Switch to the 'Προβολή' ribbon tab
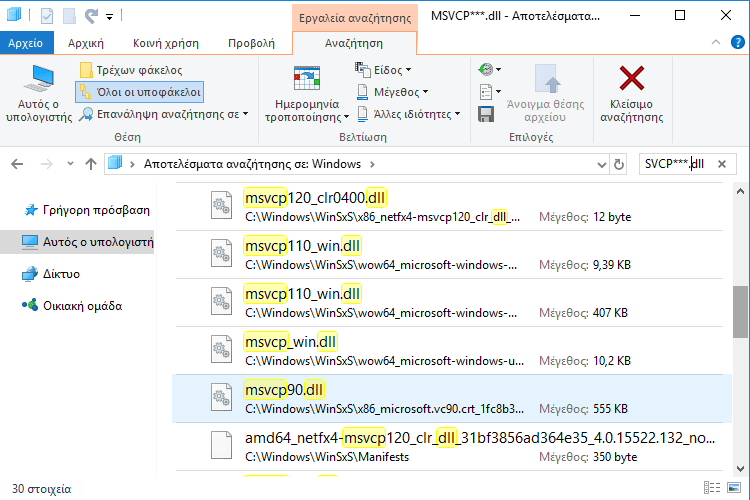750x500 pixels. [251, 43]
